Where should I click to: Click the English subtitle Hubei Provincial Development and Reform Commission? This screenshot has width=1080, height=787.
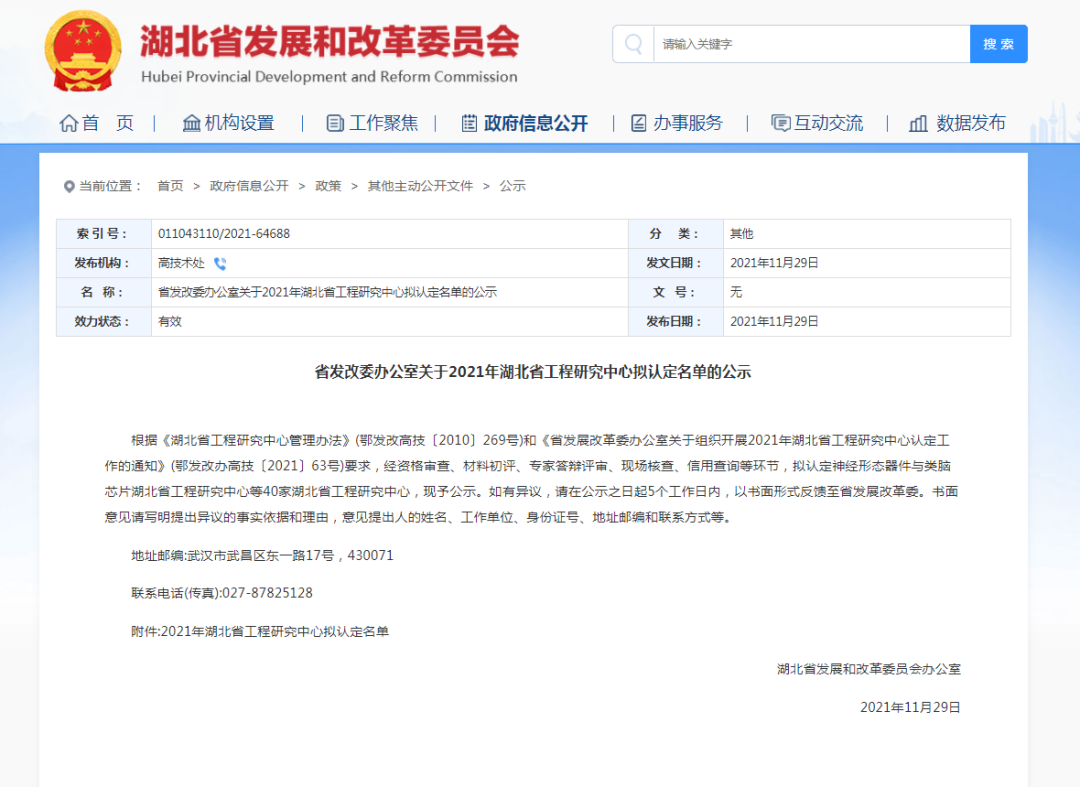pos(329,76)
